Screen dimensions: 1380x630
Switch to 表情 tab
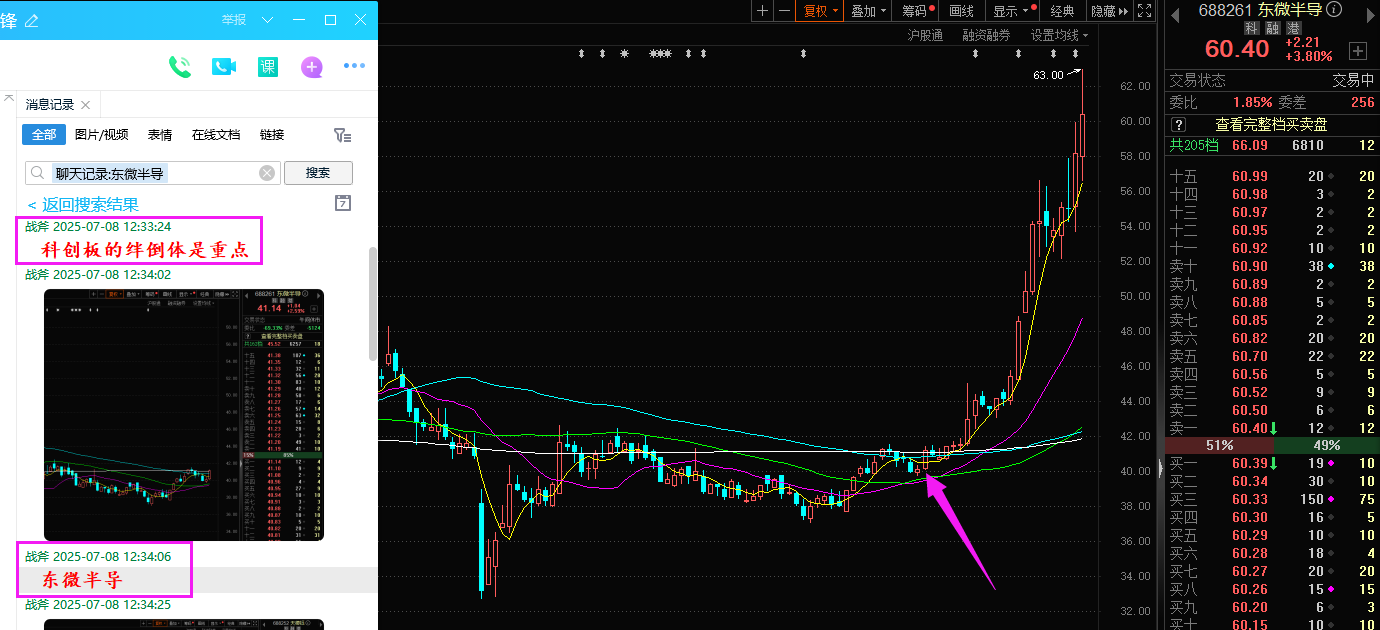(160, 135)
